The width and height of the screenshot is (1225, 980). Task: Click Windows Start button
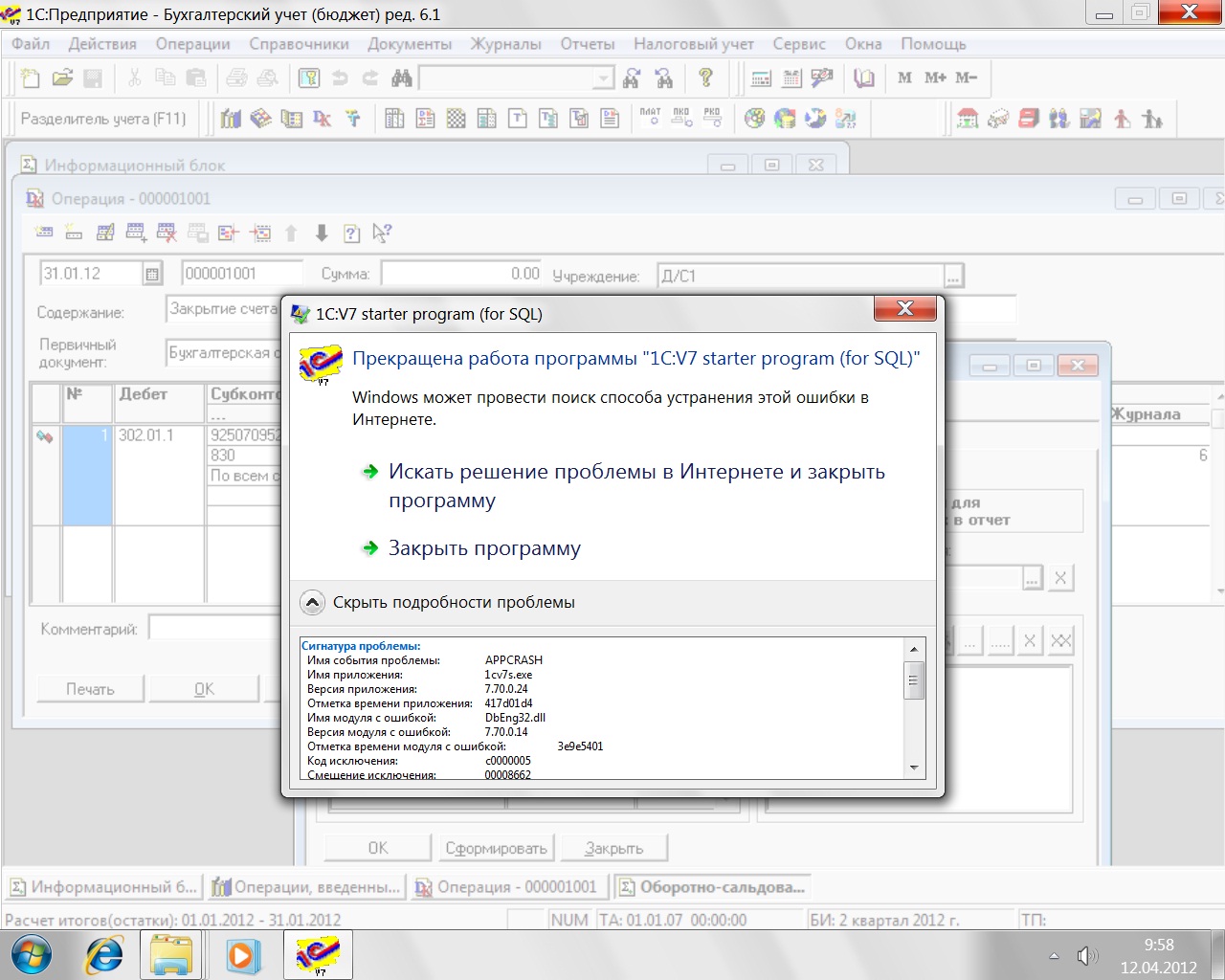click(31, 955)
